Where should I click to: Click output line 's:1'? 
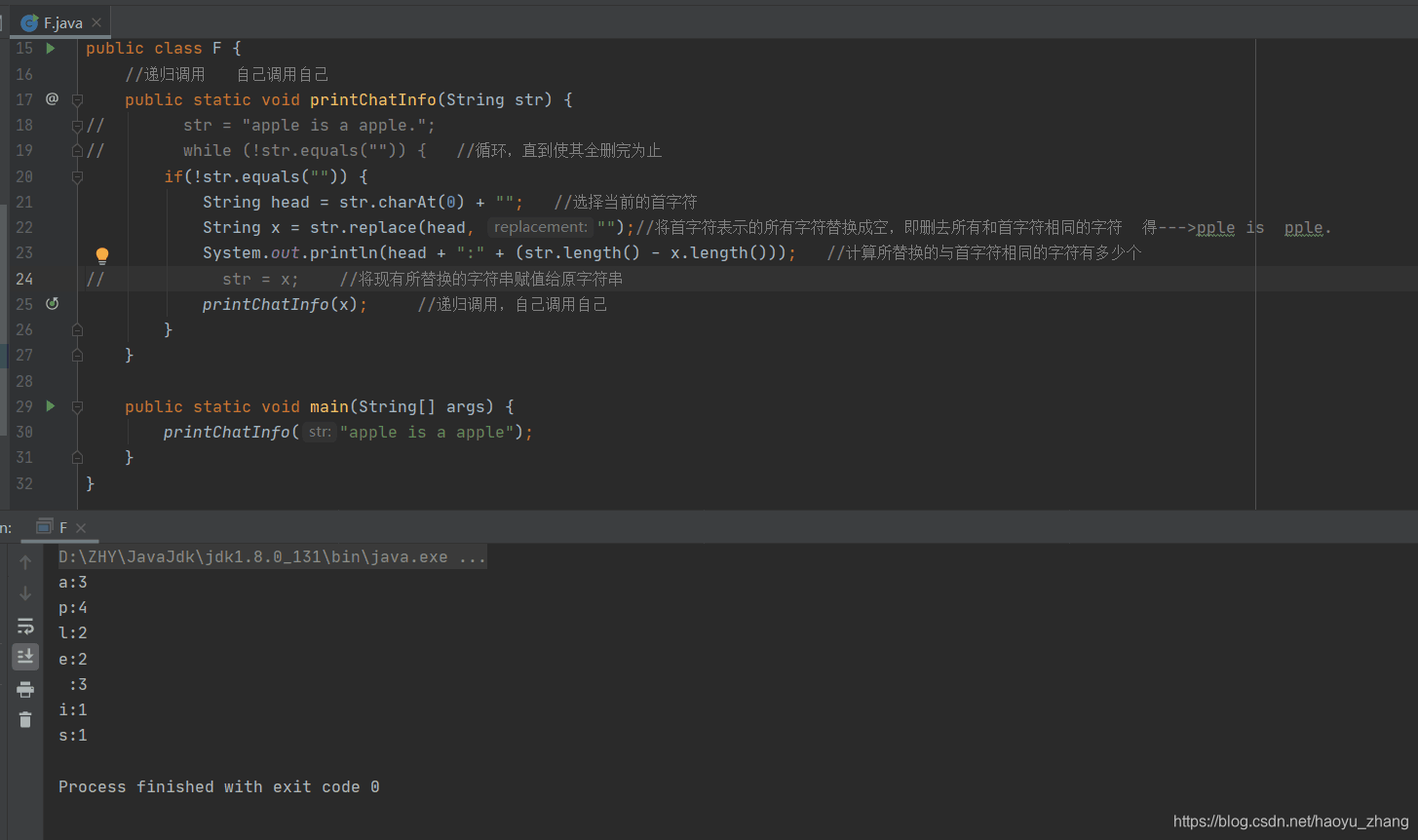click(73, 735)
